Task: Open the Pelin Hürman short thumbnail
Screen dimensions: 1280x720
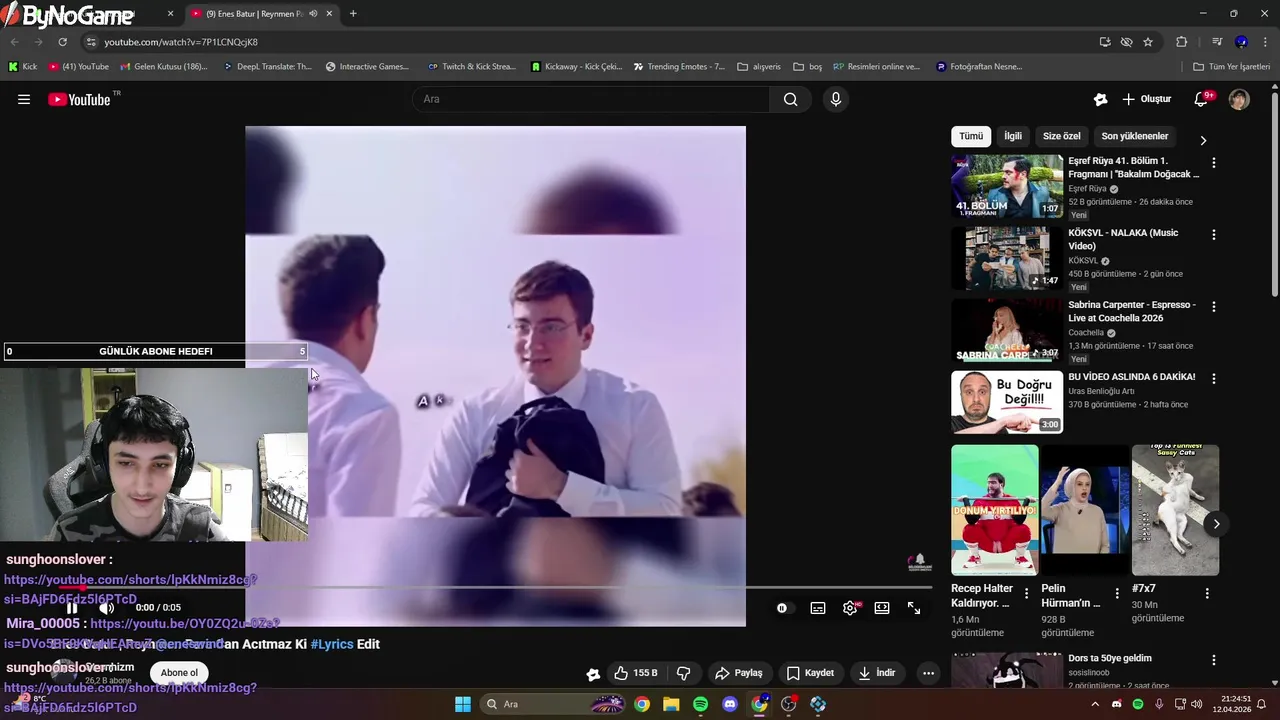Action: click(1085, 510)
